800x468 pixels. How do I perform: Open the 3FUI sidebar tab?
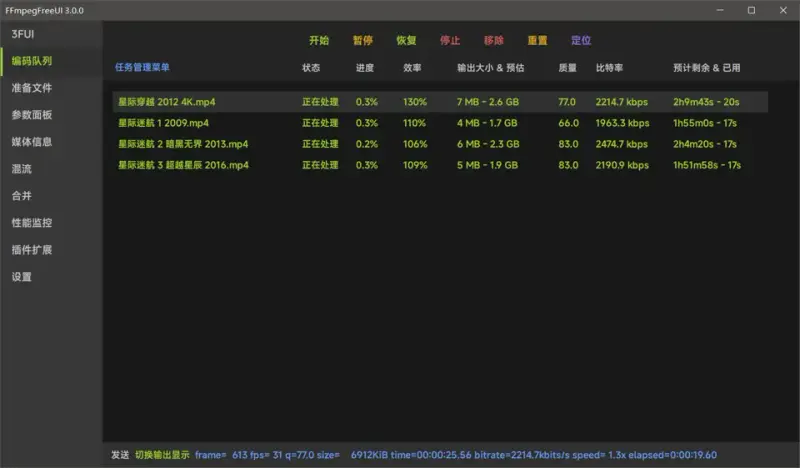tap(22, 34)
